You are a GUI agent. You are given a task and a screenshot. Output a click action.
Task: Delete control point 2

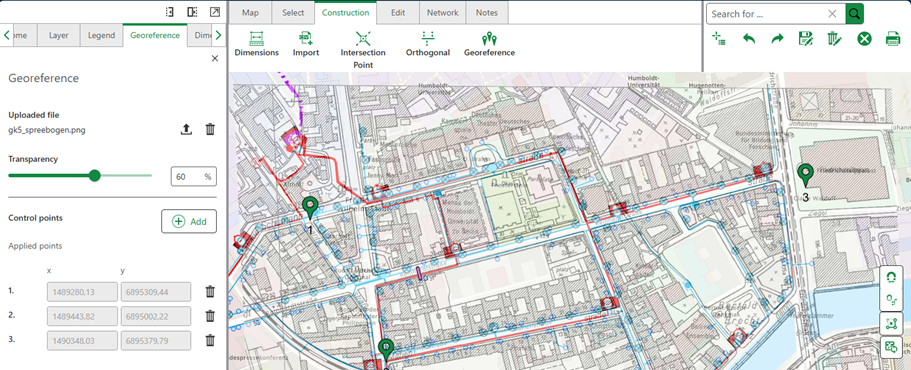[210, 316]
